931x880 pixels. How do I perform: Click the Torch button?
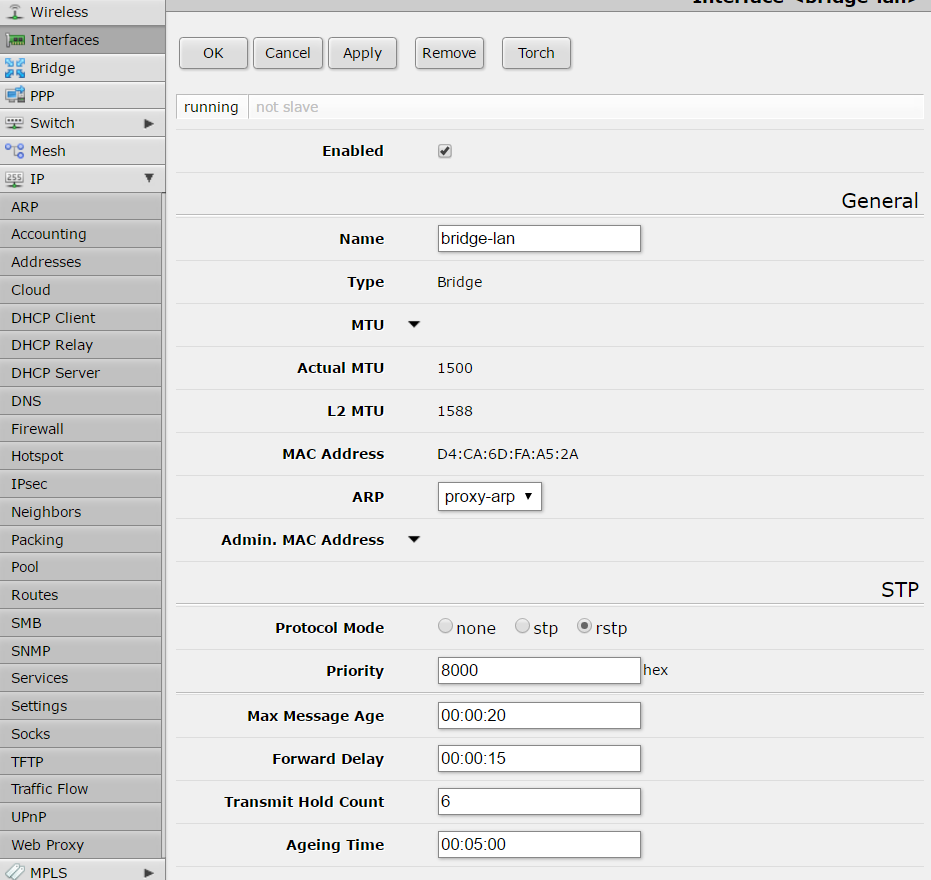(536, 53)
